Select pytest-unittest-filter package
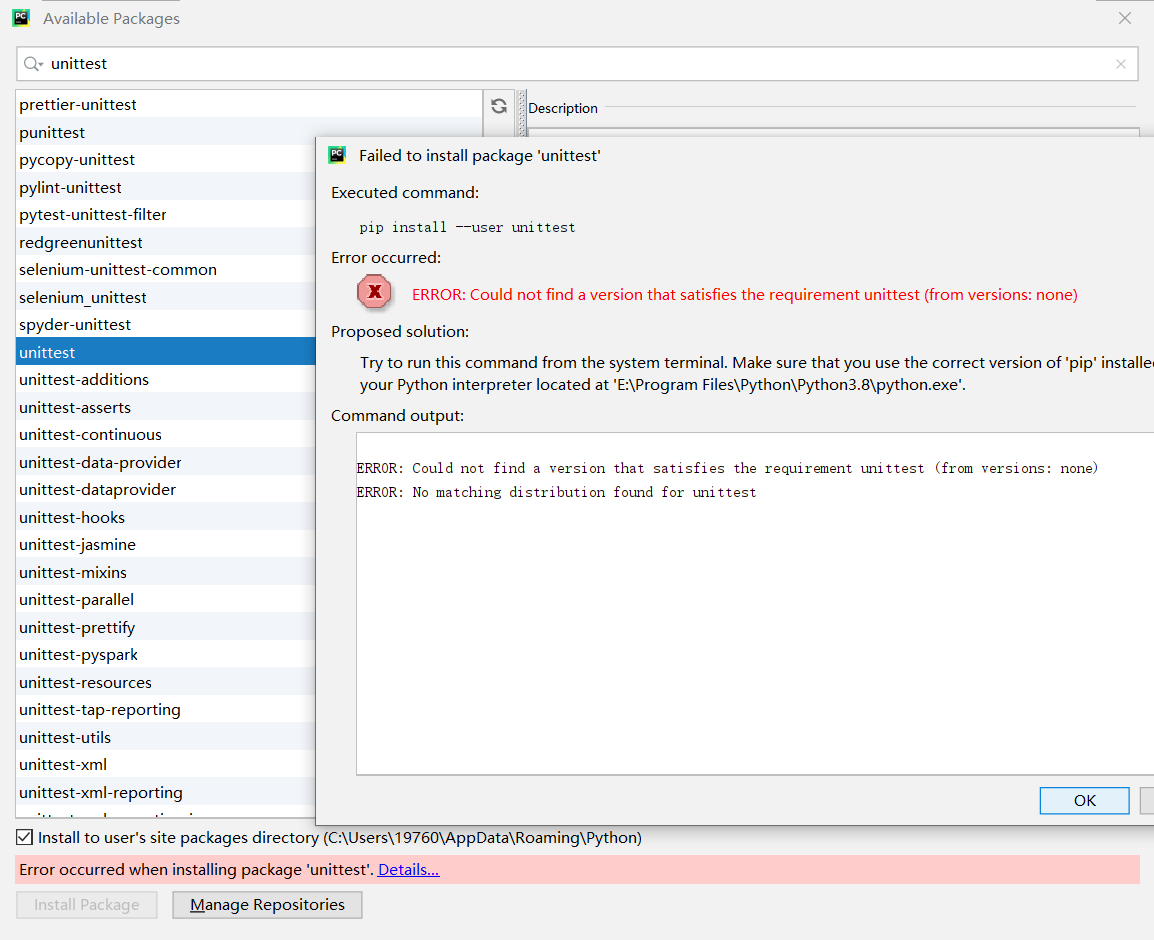This screenshot has width=1154, height=940. (x=166, y=215)
